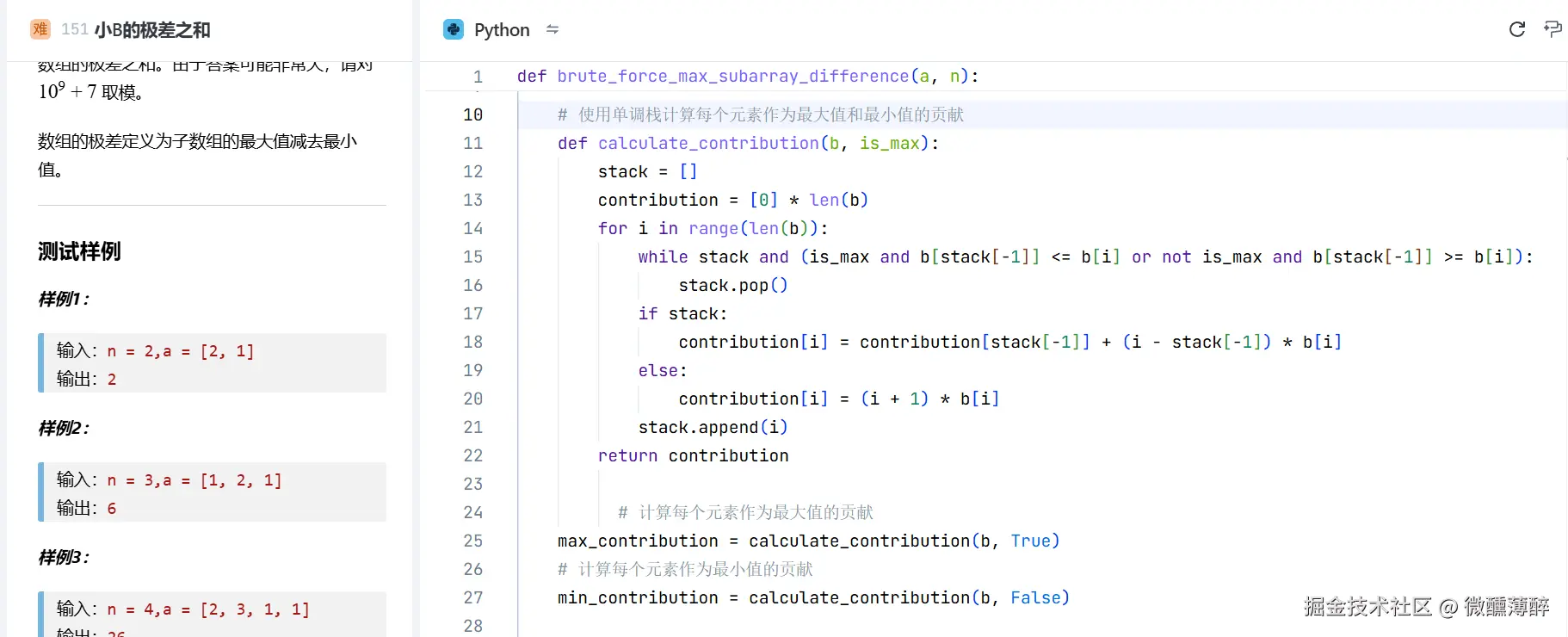Click sample input n = 3,a = [1, 2, 1]
The height and width of the screenshot is (637, 1568).
point(194,480)
